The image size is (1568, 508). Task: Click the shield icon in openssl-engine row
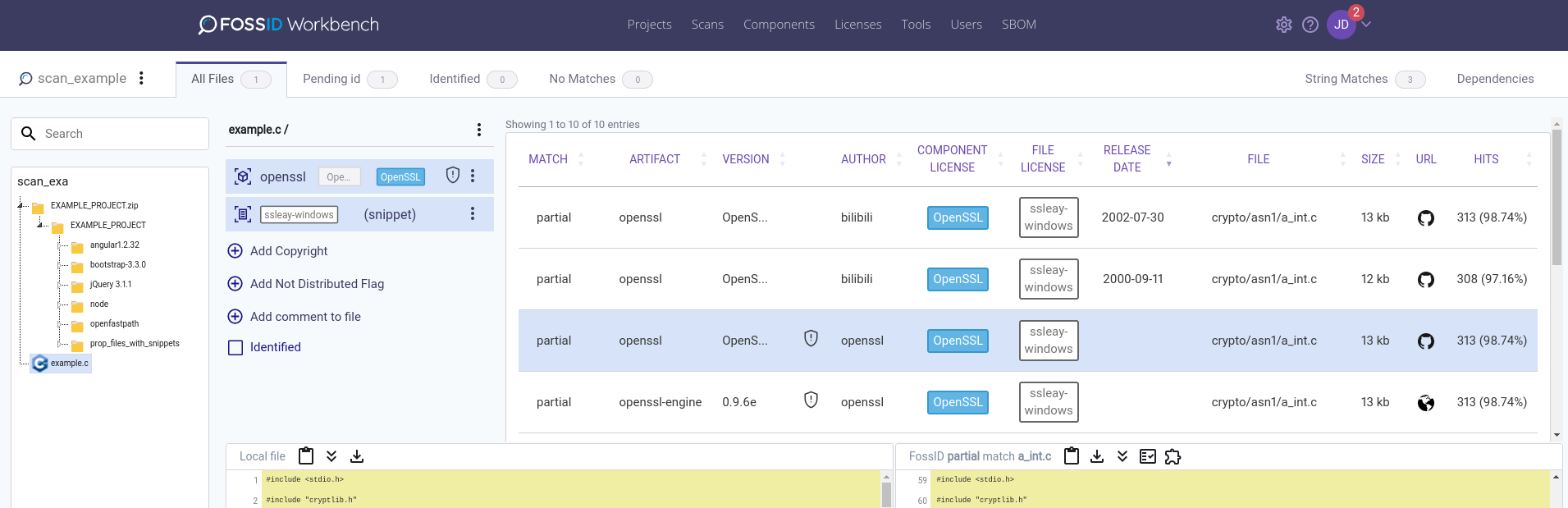811,400
